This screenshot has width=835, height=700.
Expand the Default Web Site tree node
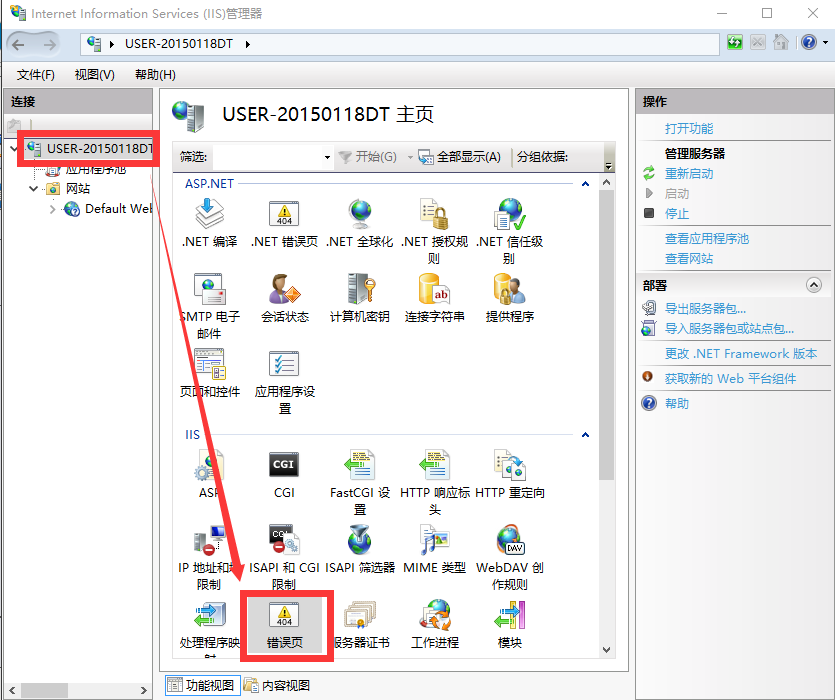coord(53,209)
